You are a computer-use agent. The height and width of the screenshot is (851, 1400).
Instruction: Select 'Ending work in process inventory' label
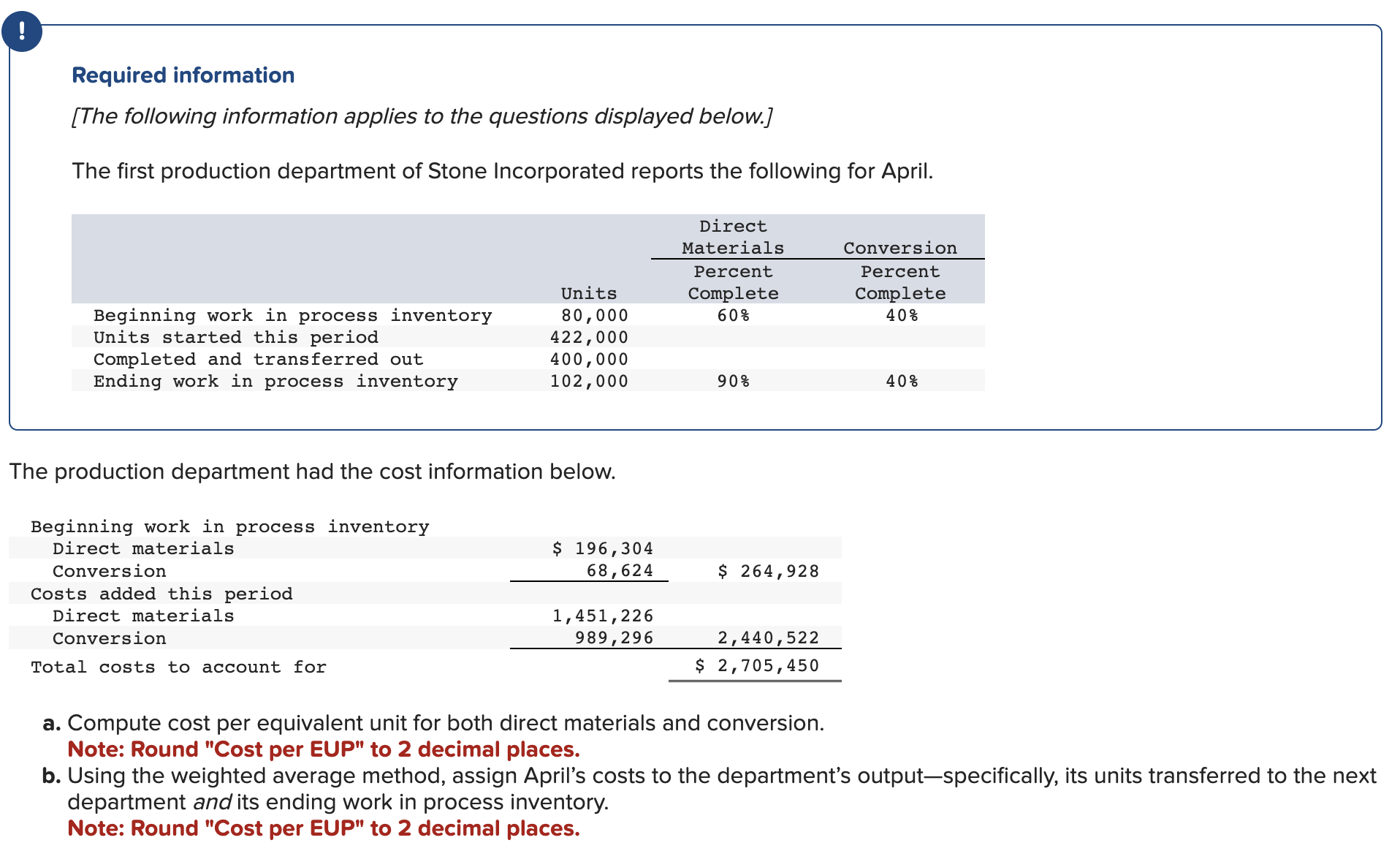coord(275,381)
